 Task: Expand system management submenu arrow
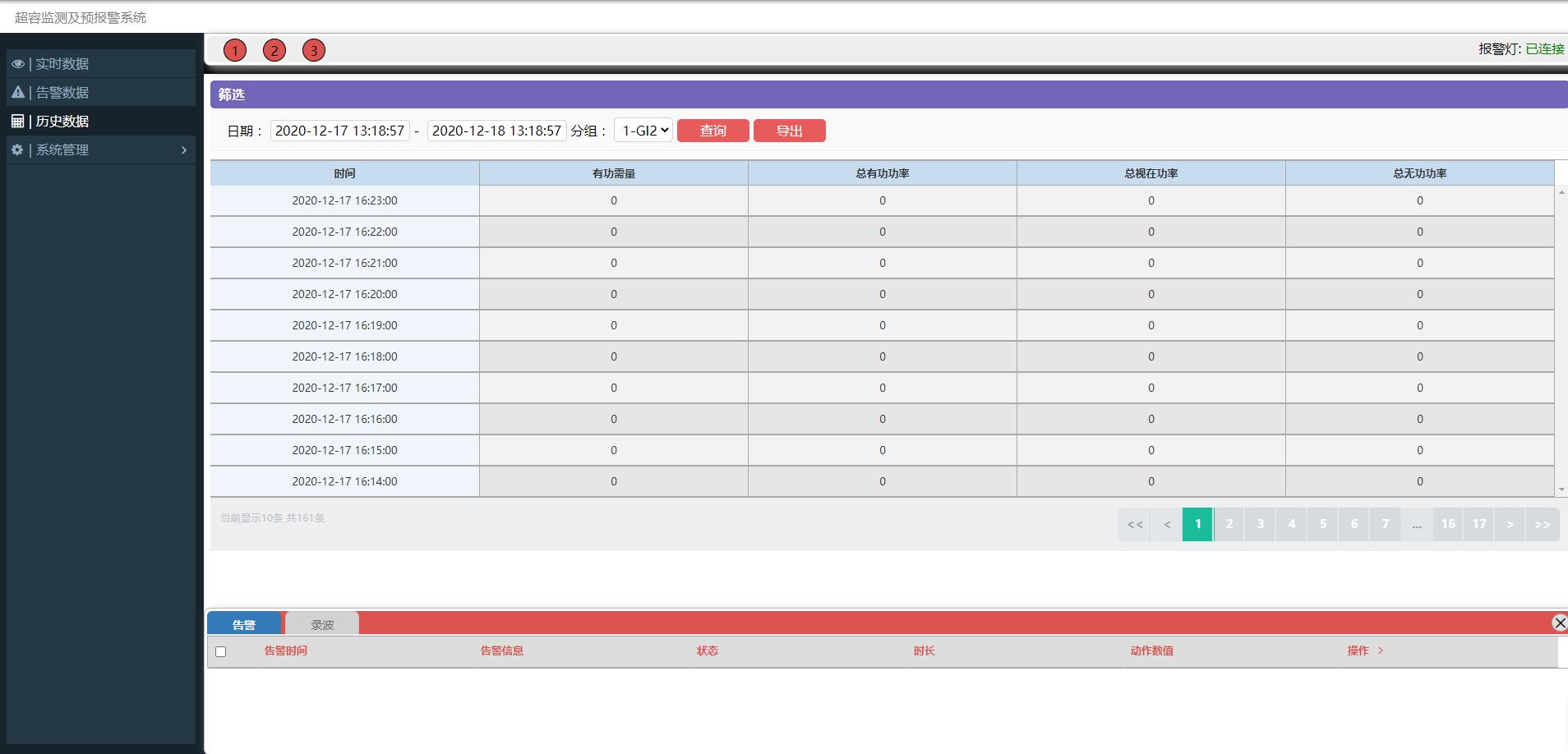tap(184, 150)
